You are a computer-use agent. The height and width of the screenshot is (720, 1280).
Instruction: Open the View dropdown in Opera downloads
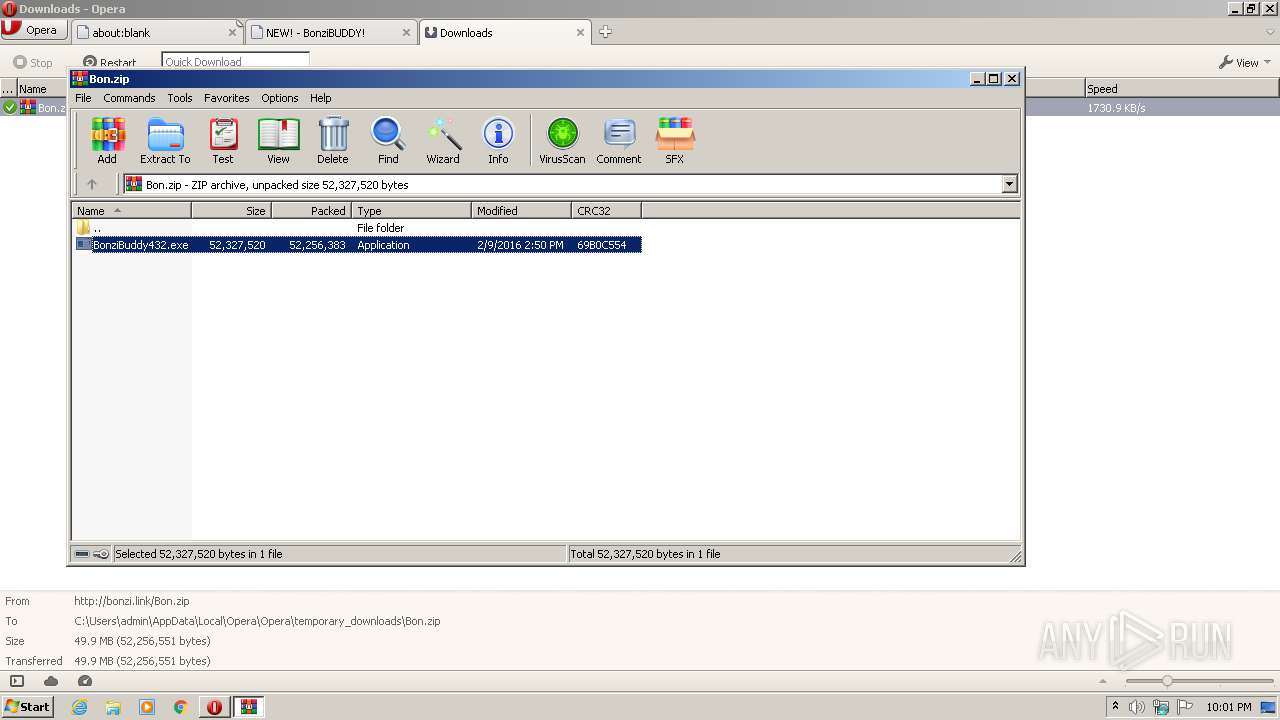1245,62
